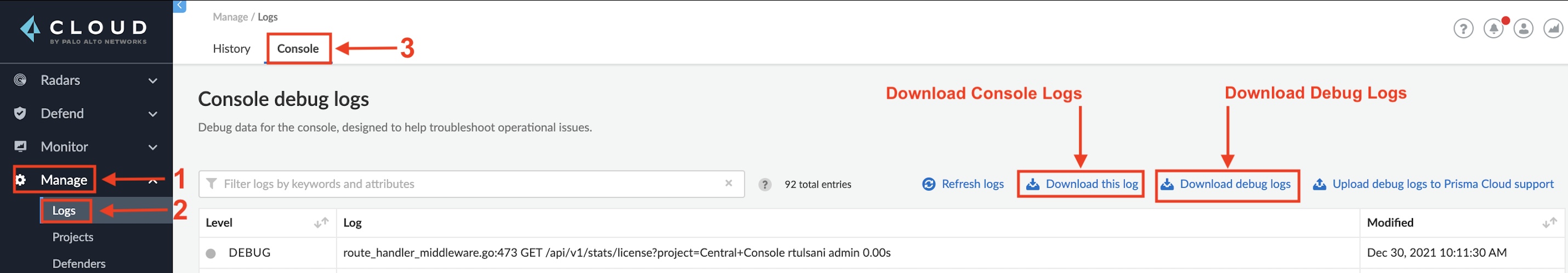Screen dimensions: 1568x273
Task: Expand the Monitor menu chevron
Action: point(153,148)
